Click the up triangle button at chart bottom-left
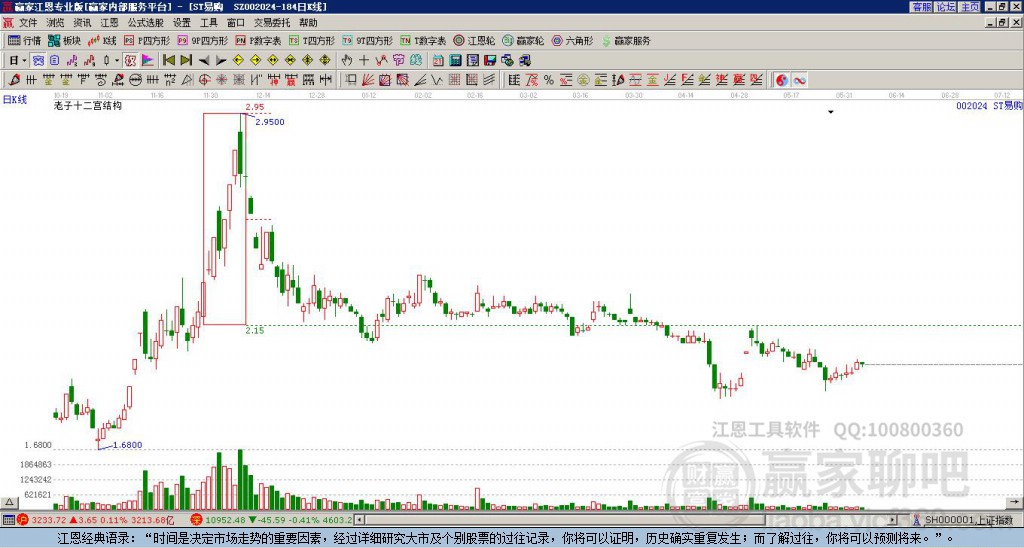1024x548 pixels. (8, 502)
